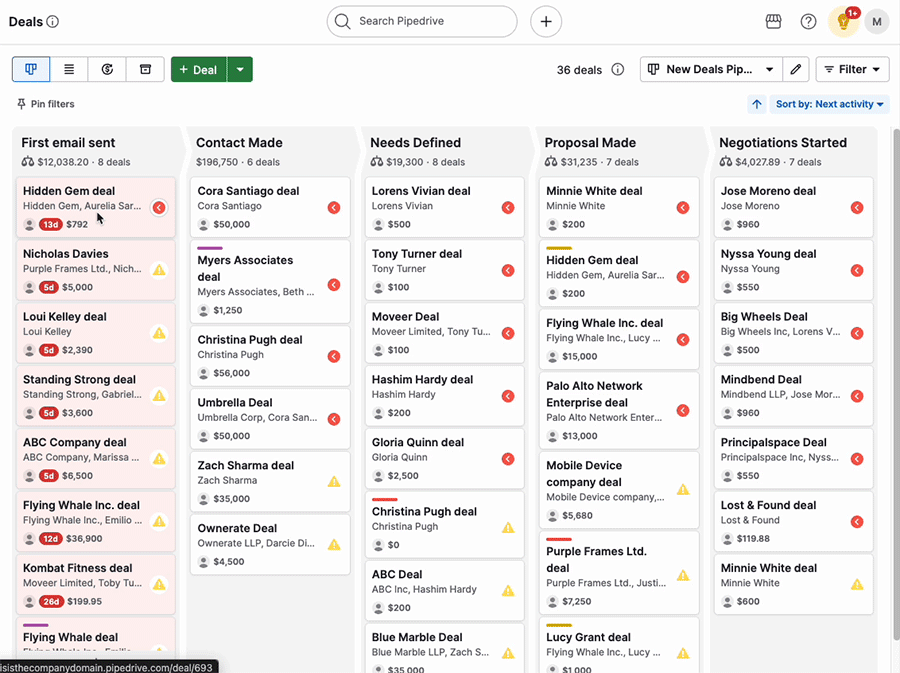Open the forecast view icon
This screenshot has width=900, height=673.
point(107,69)
